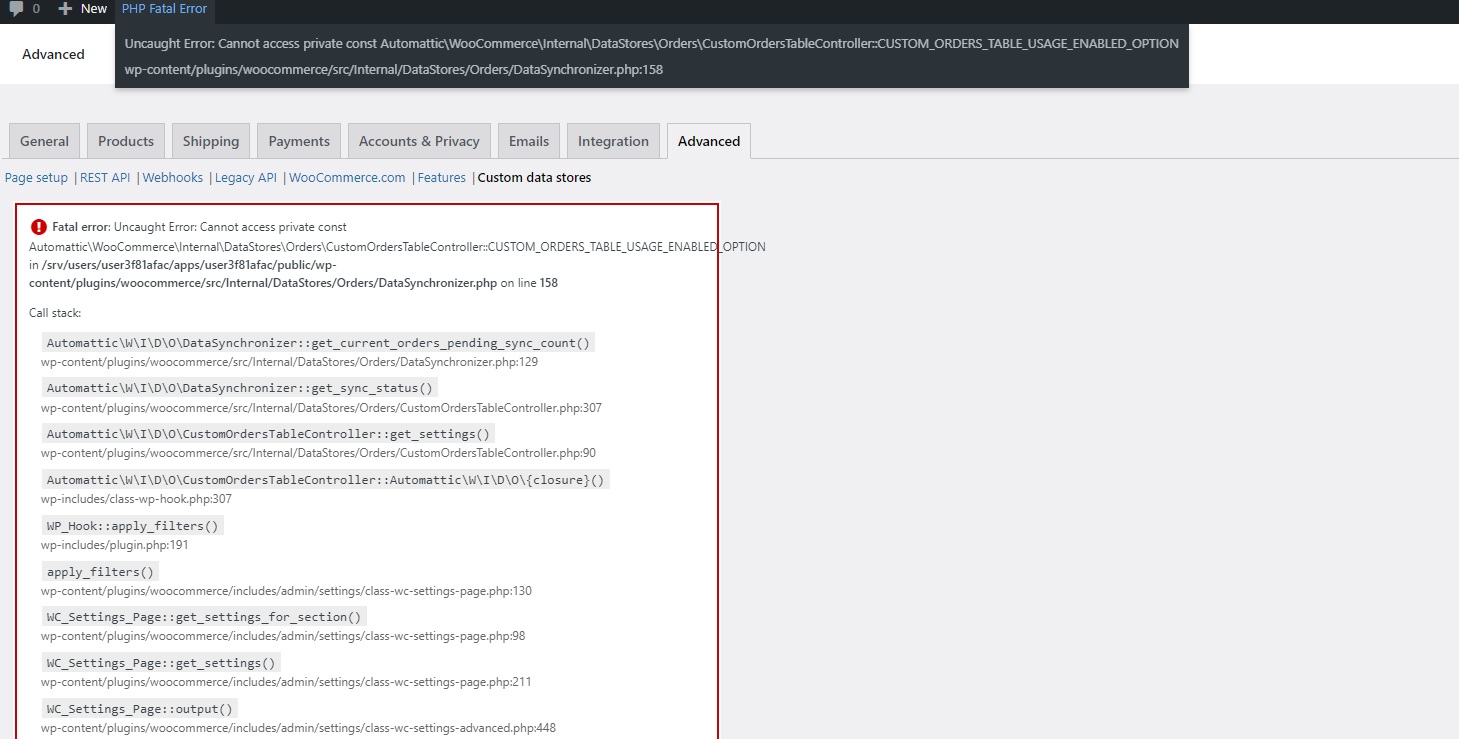Click the red fatal error warning icon
Image resolution: width=1459 pixels, height=739 pixels.
pos(37,227)
